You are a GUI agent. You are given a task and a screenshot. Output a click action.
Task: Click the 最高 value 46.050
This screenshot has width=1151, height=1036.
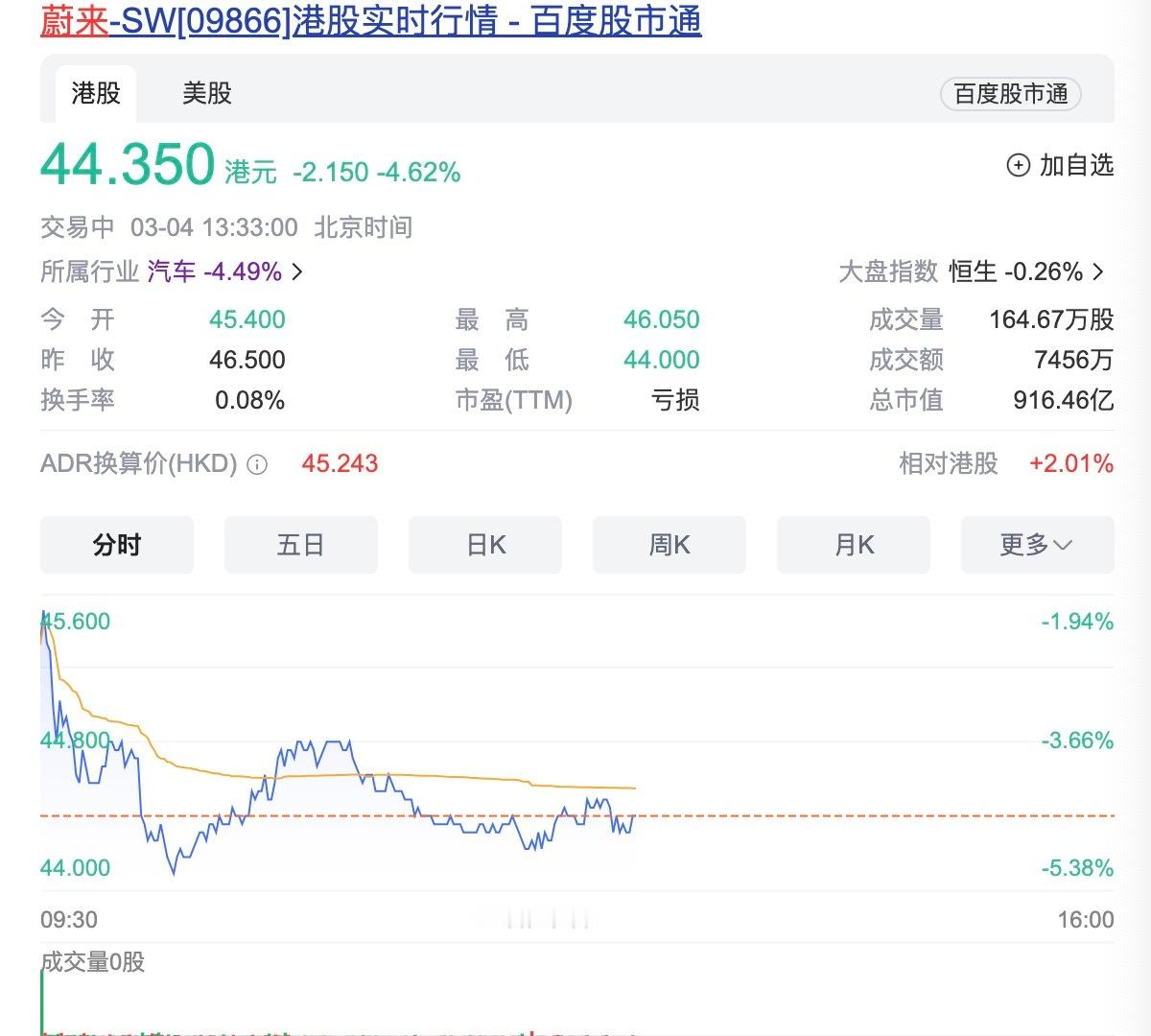(662, 319)
